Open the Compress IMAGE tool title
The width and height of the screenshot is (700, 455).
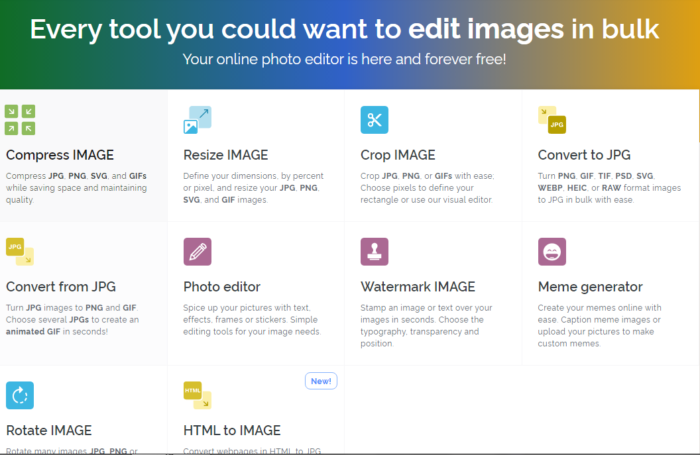(x=60, y=155)
